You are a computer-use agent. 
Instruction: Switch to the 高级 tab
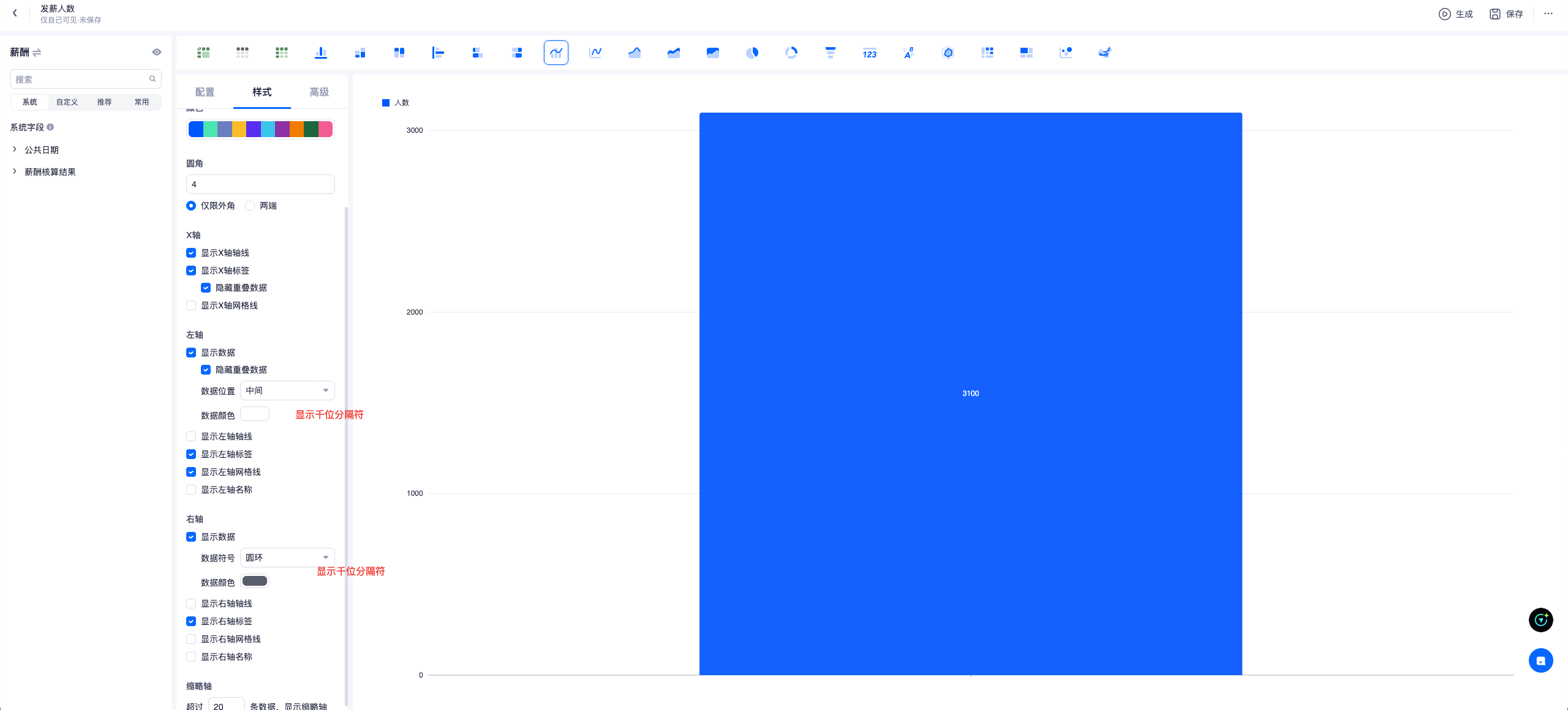tap(319, 92)
